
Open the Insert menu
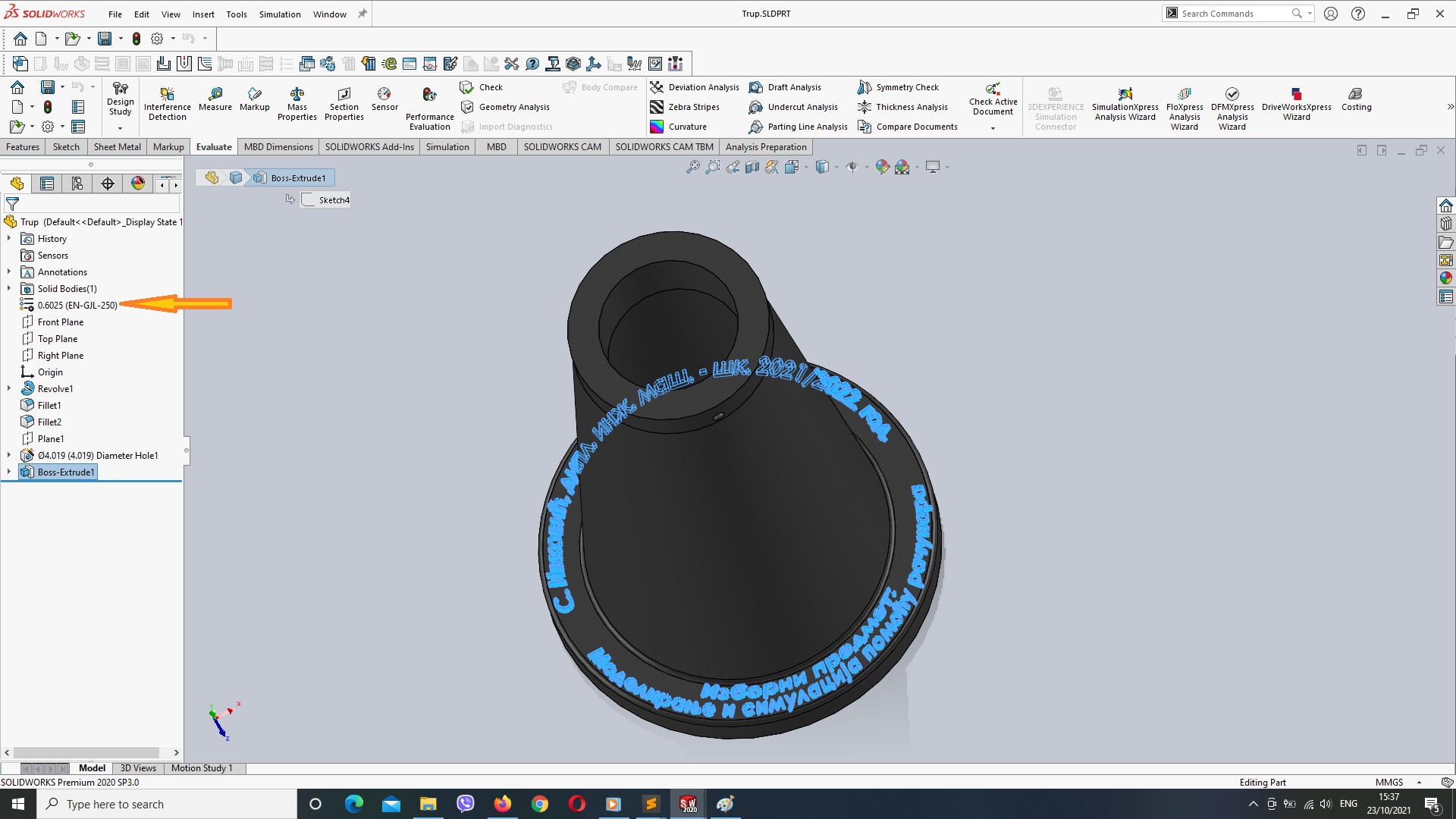[x=203, y=14]
